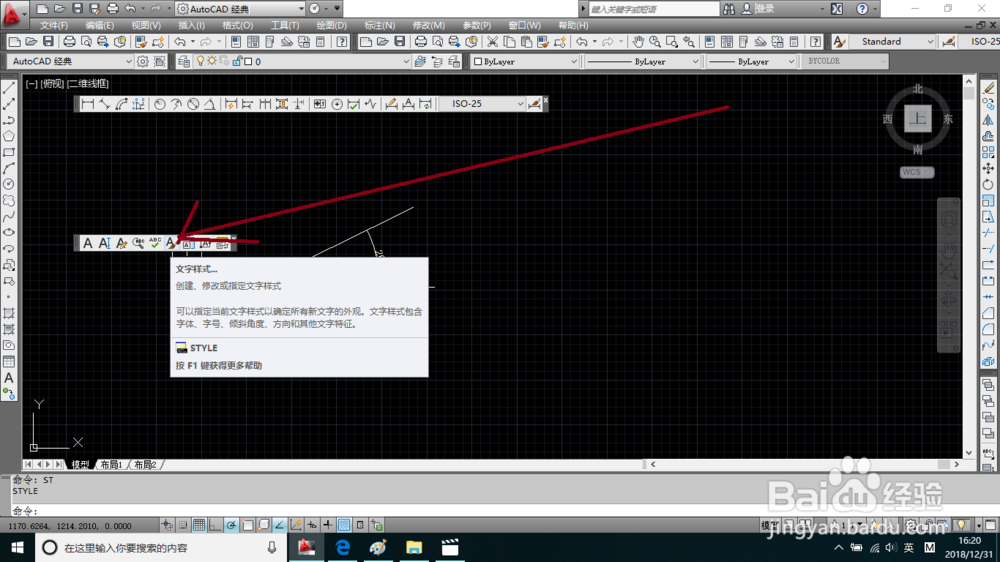Choose the Angular dimension tool

209,104
